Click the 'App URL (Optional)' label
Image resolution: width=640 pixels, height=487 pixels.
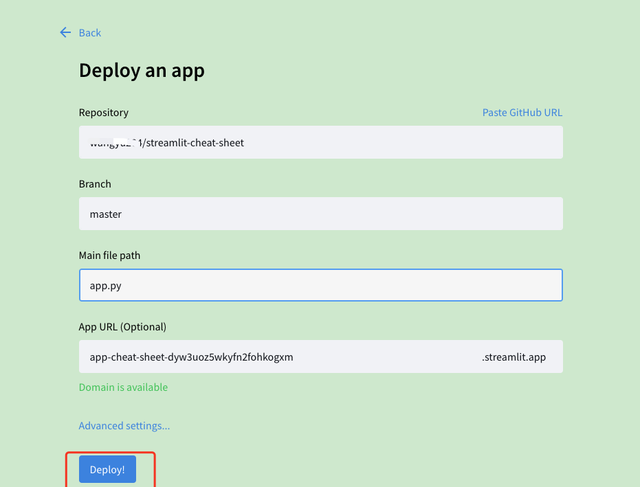(122, 327)
